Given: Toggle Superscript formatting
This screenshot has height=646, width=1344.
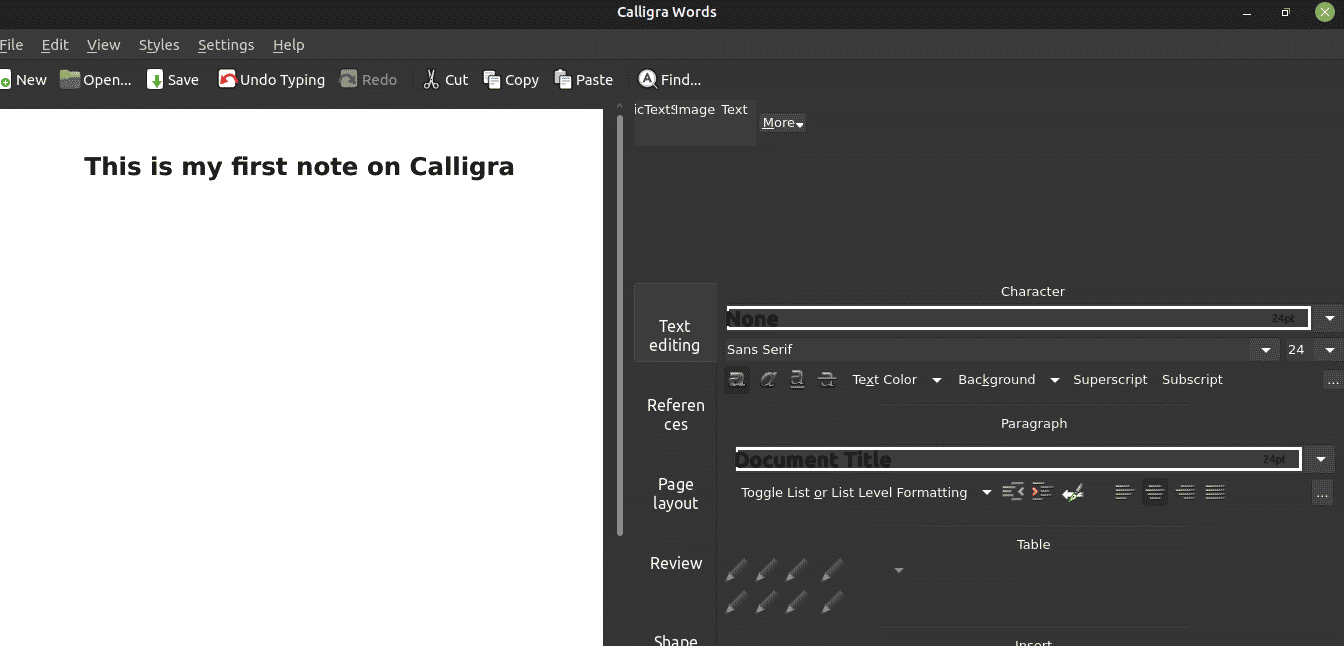Looking at the screenshot, I should [1110, 380].
